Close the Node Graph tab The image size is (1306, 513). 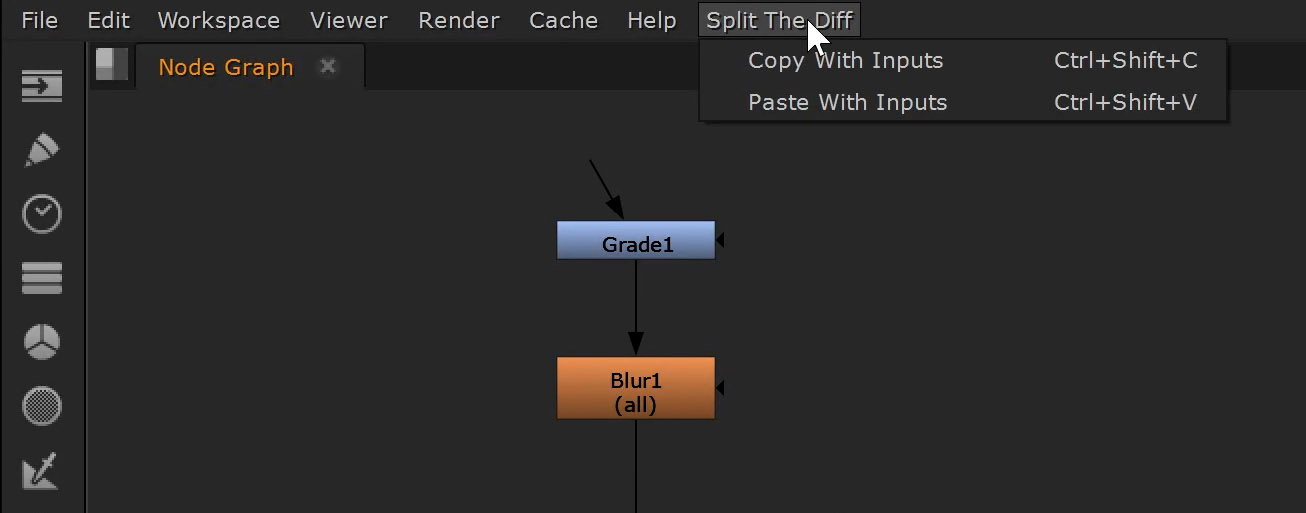327,66
